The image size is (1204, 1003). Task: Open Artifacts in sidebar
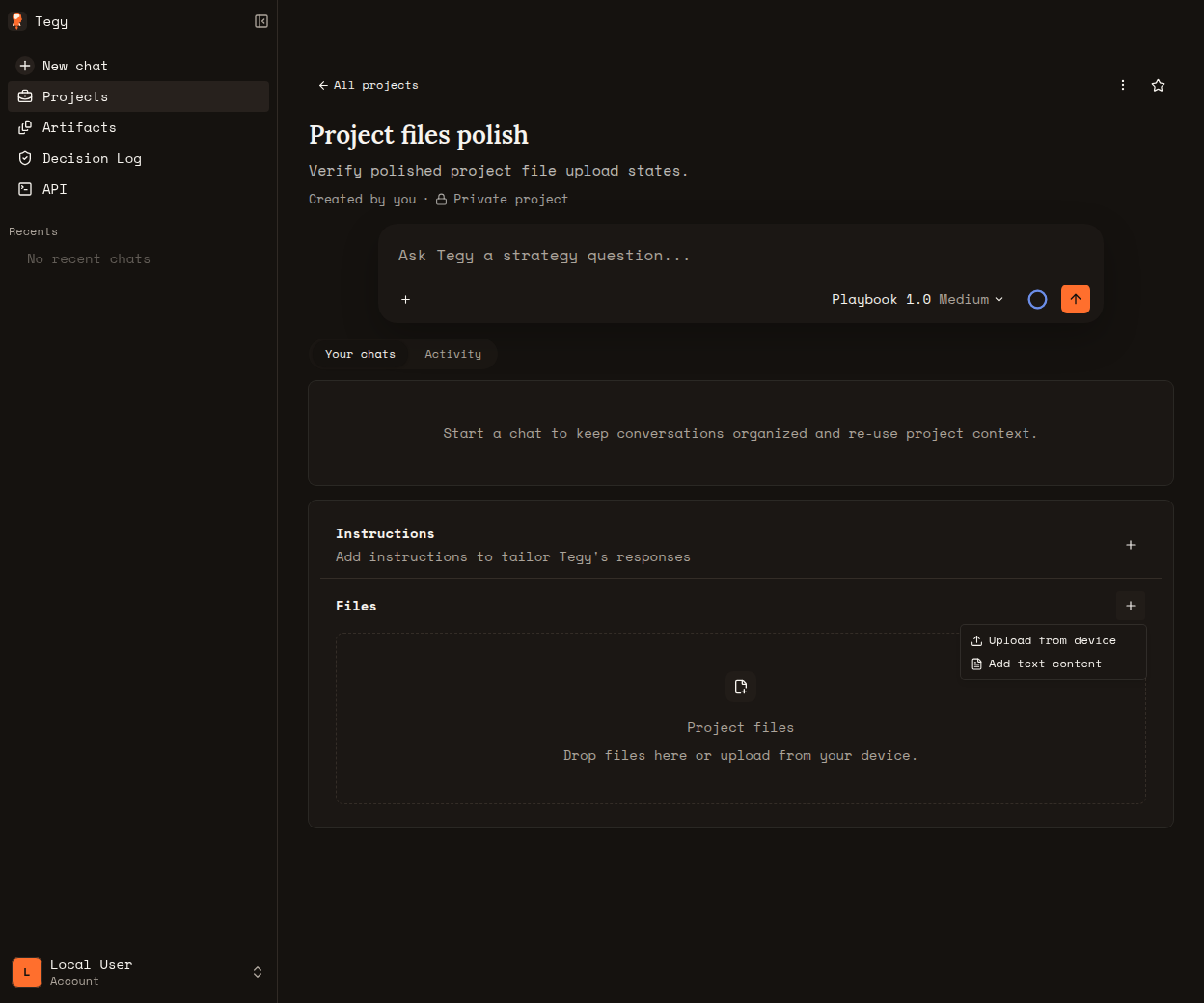tap(138, 127)
